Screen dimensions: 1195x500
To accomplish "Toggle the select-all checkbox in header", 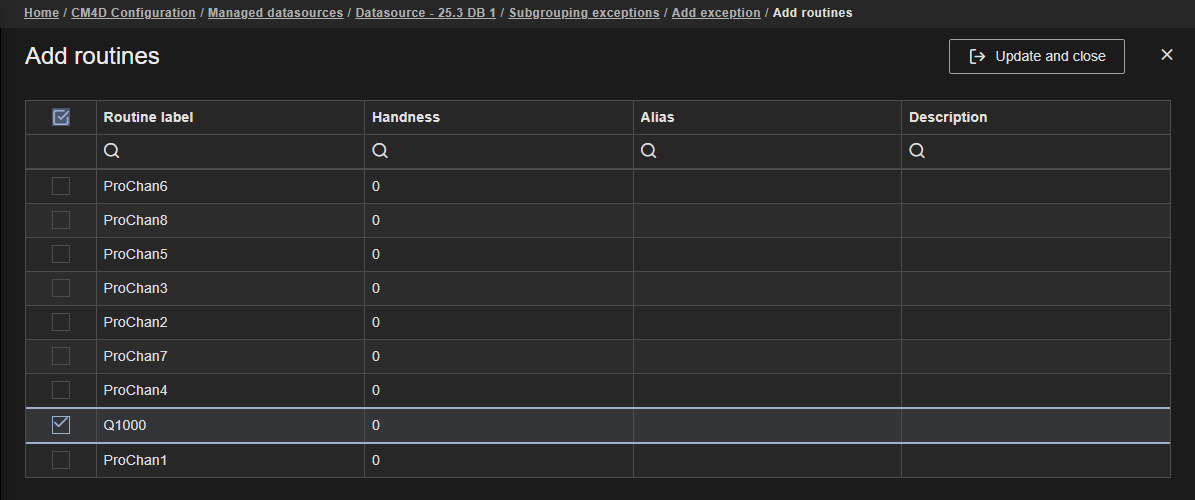I will pyautogui.click(x=61, y=117).
